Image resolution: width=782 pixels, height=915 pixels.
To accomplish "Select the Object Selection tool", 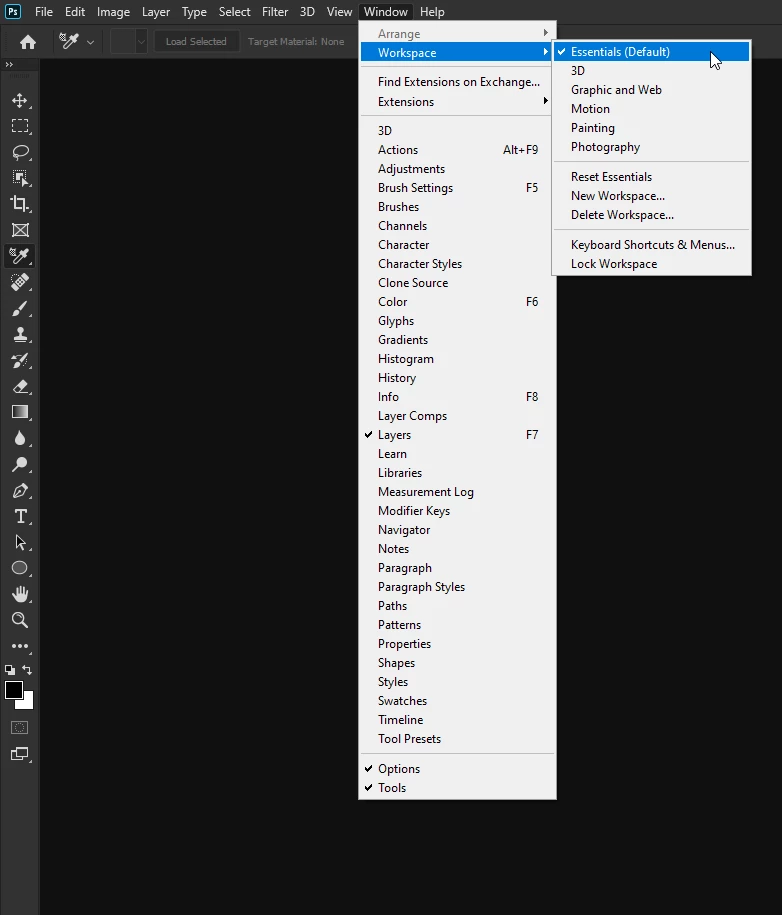I will pos(20,178).
